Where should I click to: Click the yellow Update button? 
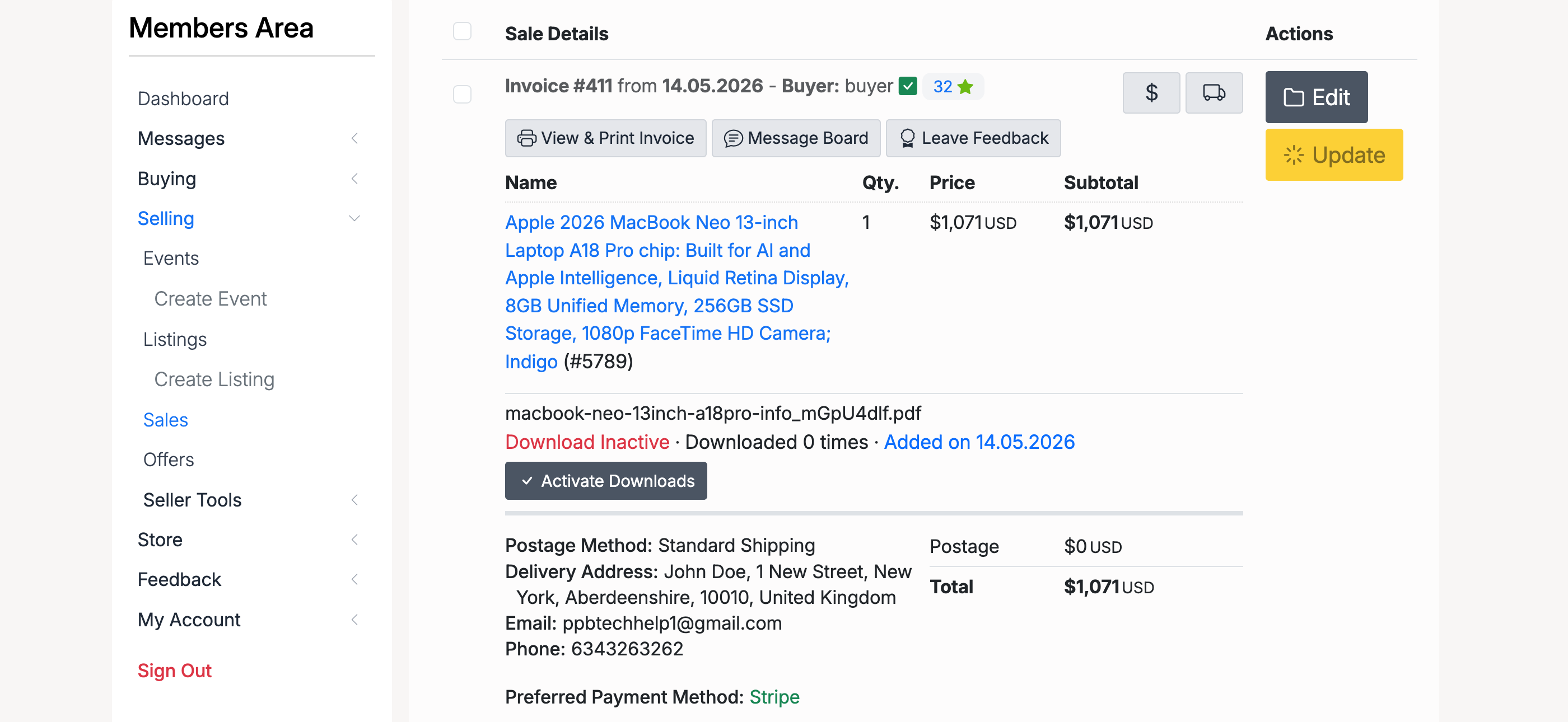tap(1334, 154)
